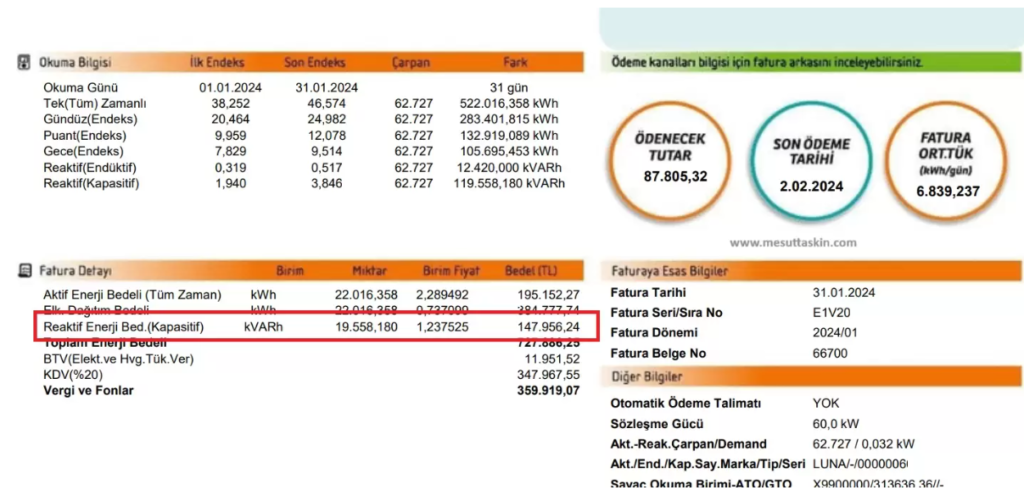
Task: Click the KDV(%20) amount '347.967,55'
Action: click(549, 375)
